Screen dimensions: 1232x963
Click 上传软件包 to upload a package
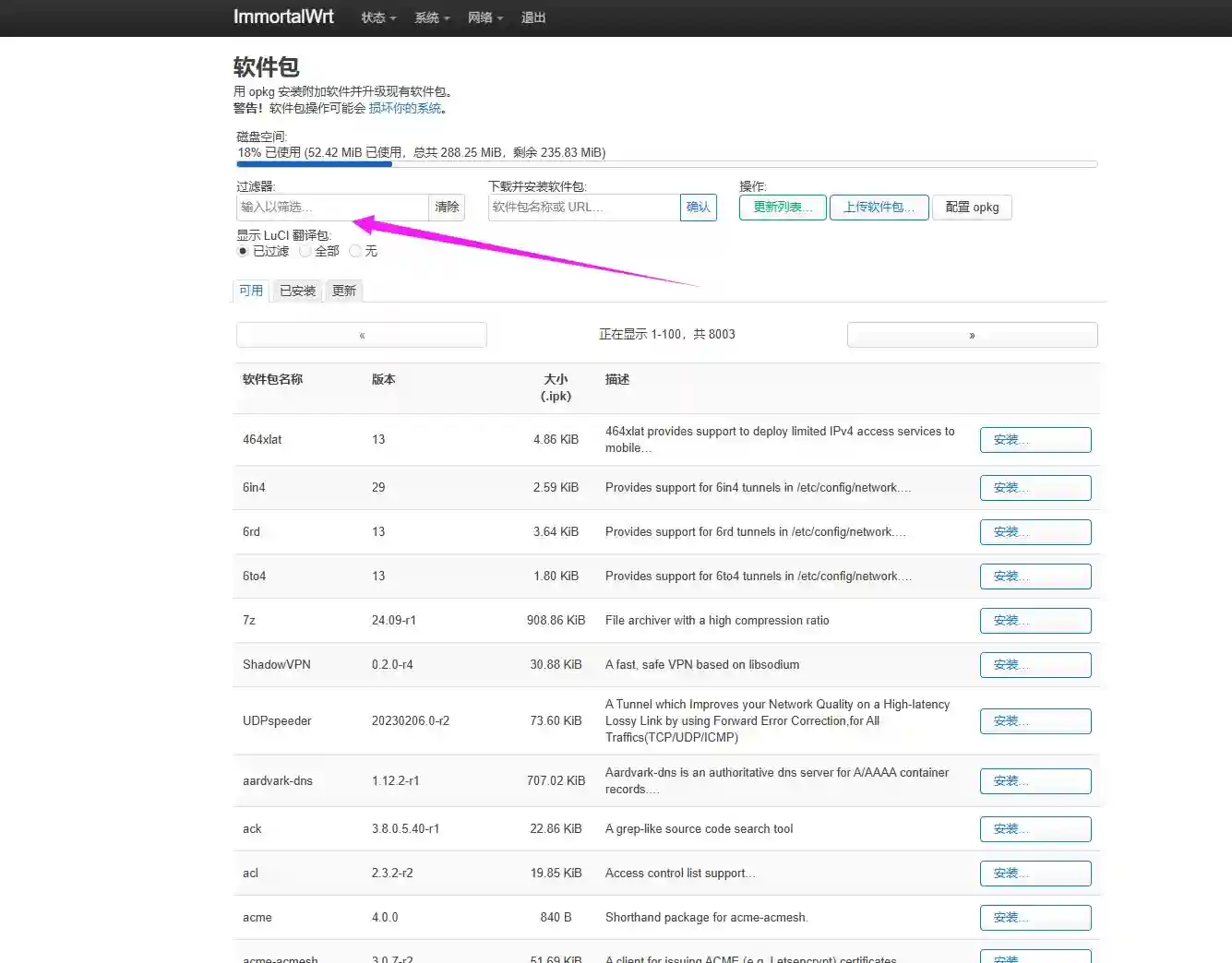point(879,207)
